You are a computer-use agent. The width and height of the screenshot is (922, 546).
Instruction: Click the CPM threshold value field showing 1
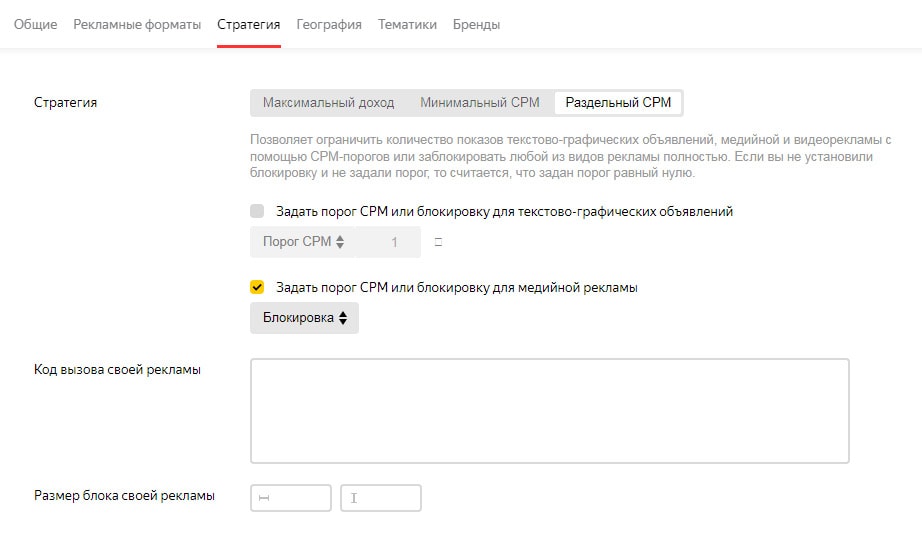[x=393, y=242]
